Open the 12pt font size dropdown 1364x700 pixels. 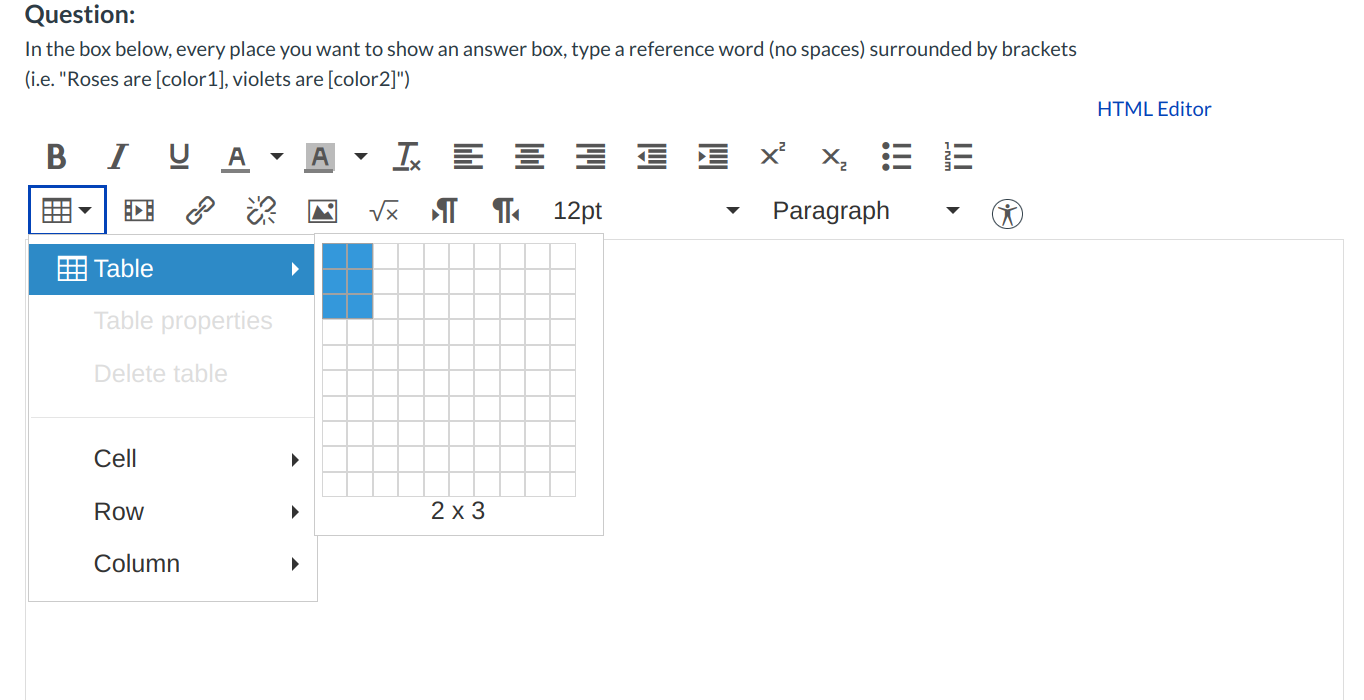(646, 211)
